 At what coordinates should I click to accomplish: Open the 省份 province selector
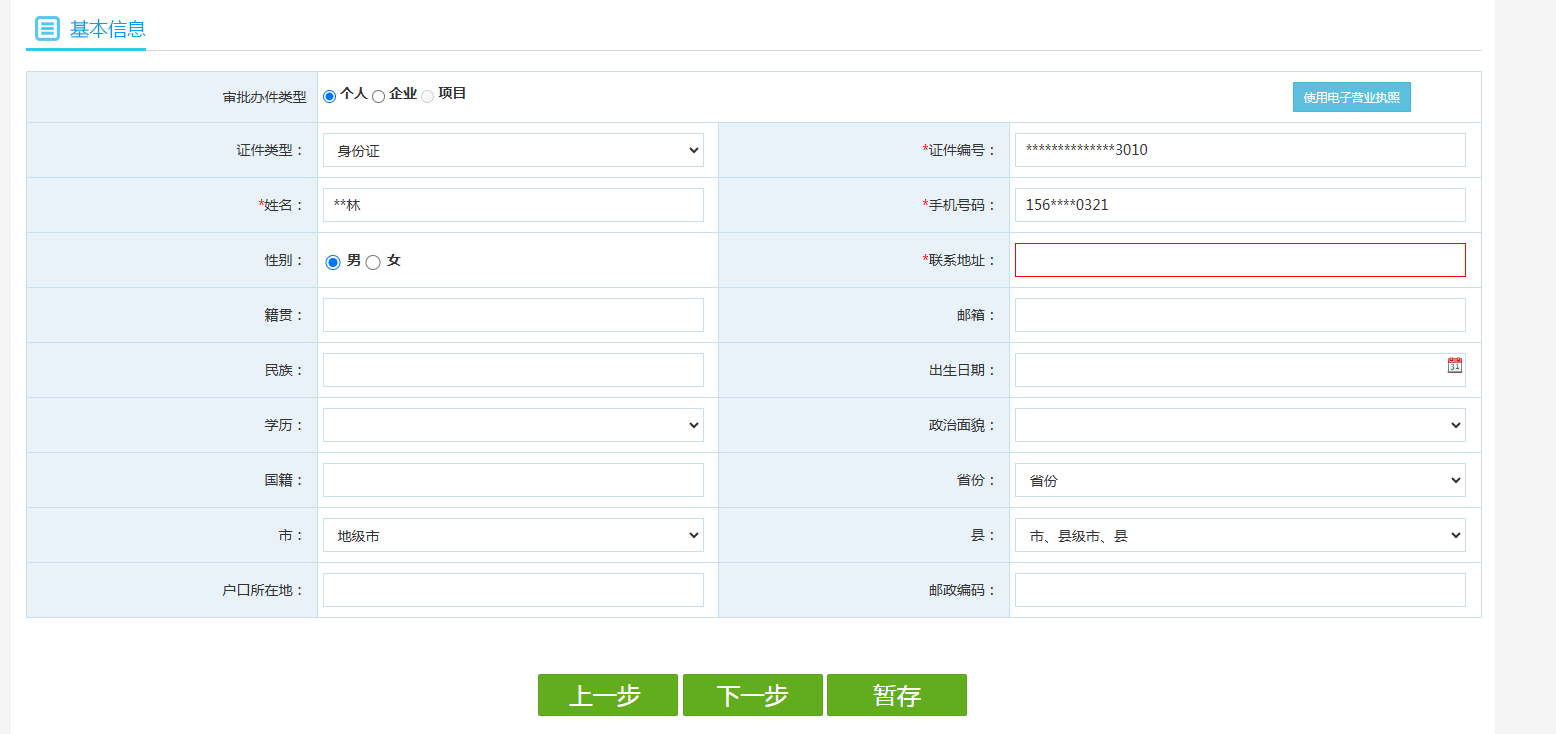pos(1238,479)
